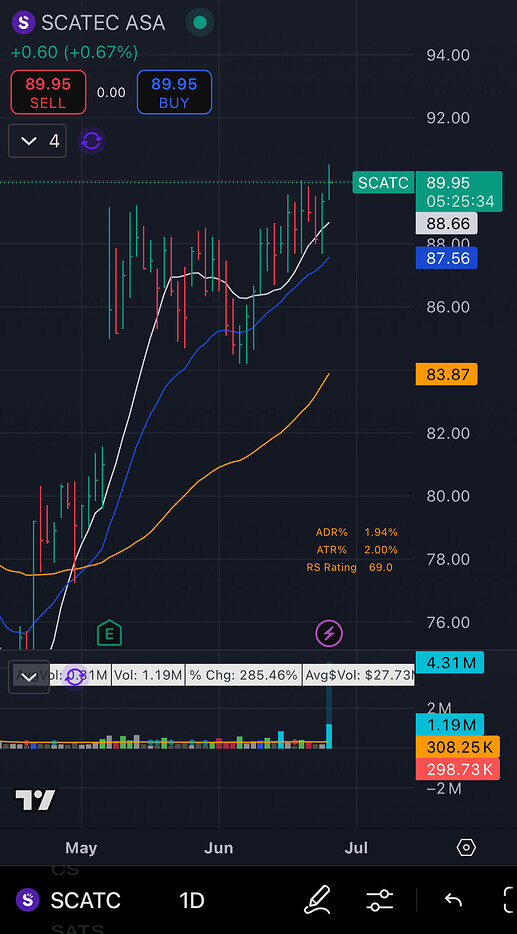Open symbol search via SCATC ticker
Viewport: 517px width, 934px height.
coord(85,900)
